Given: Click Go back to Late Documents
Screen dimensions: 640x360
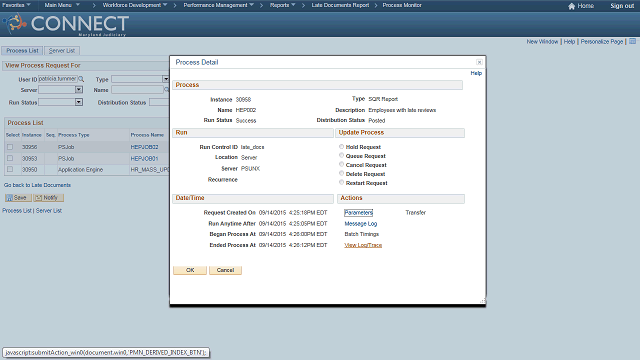Looking at the screenshot, I should pos(37,185).
